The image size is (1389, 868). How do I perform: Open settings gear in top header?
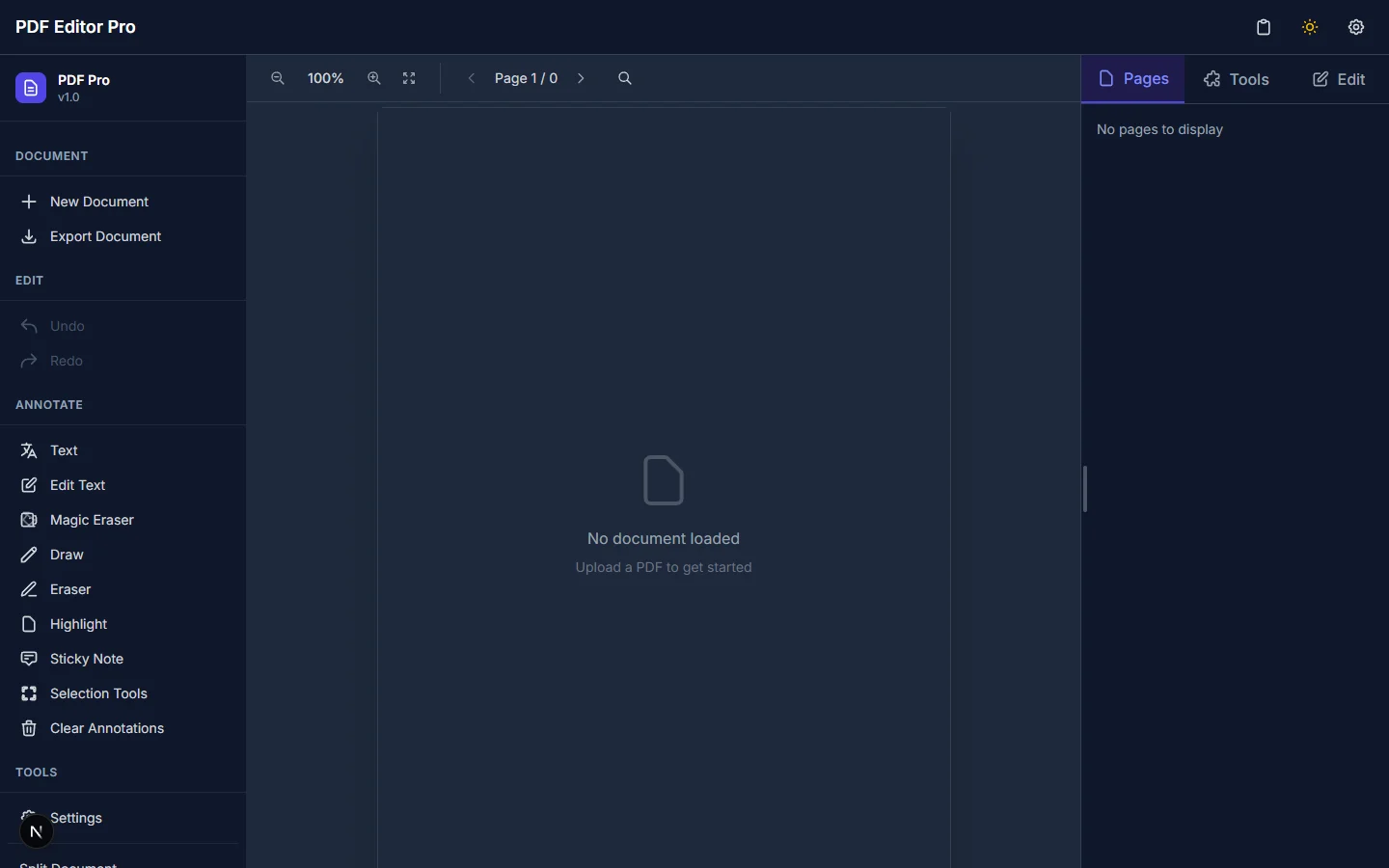coord(1356,27)
